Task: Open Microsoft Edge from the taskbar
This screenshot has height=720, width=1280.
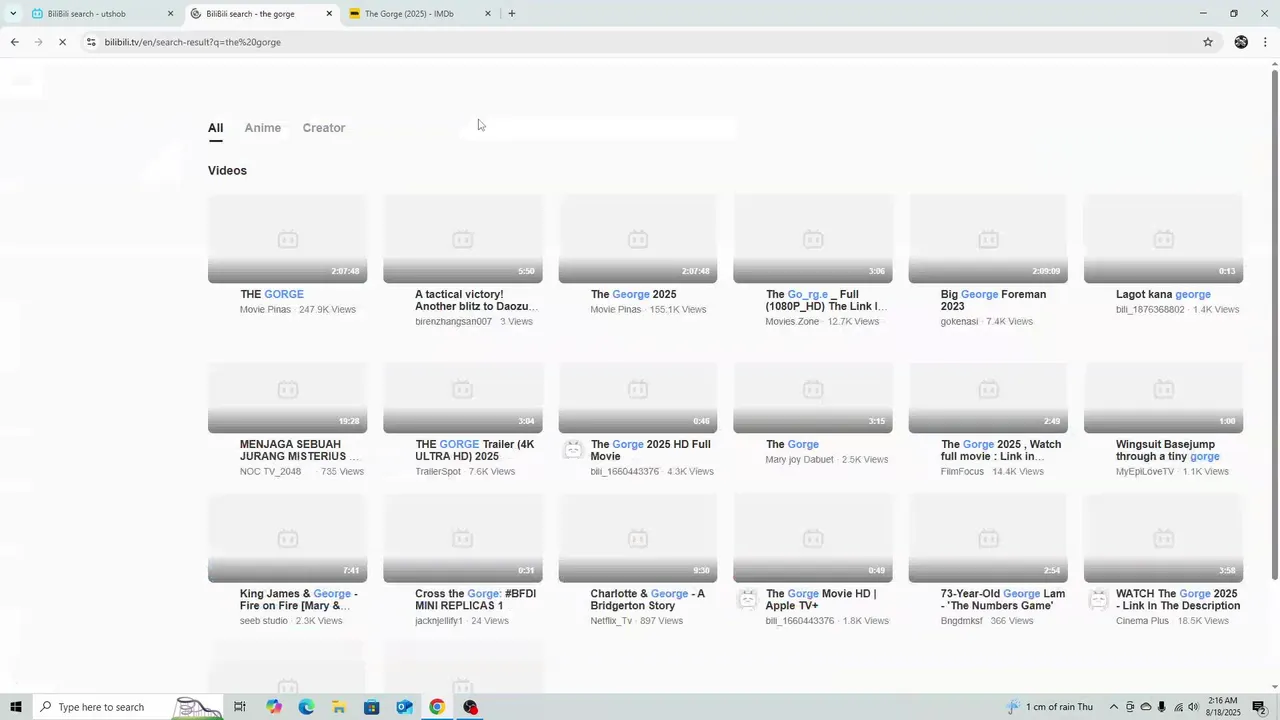Action: pos(306,707)
